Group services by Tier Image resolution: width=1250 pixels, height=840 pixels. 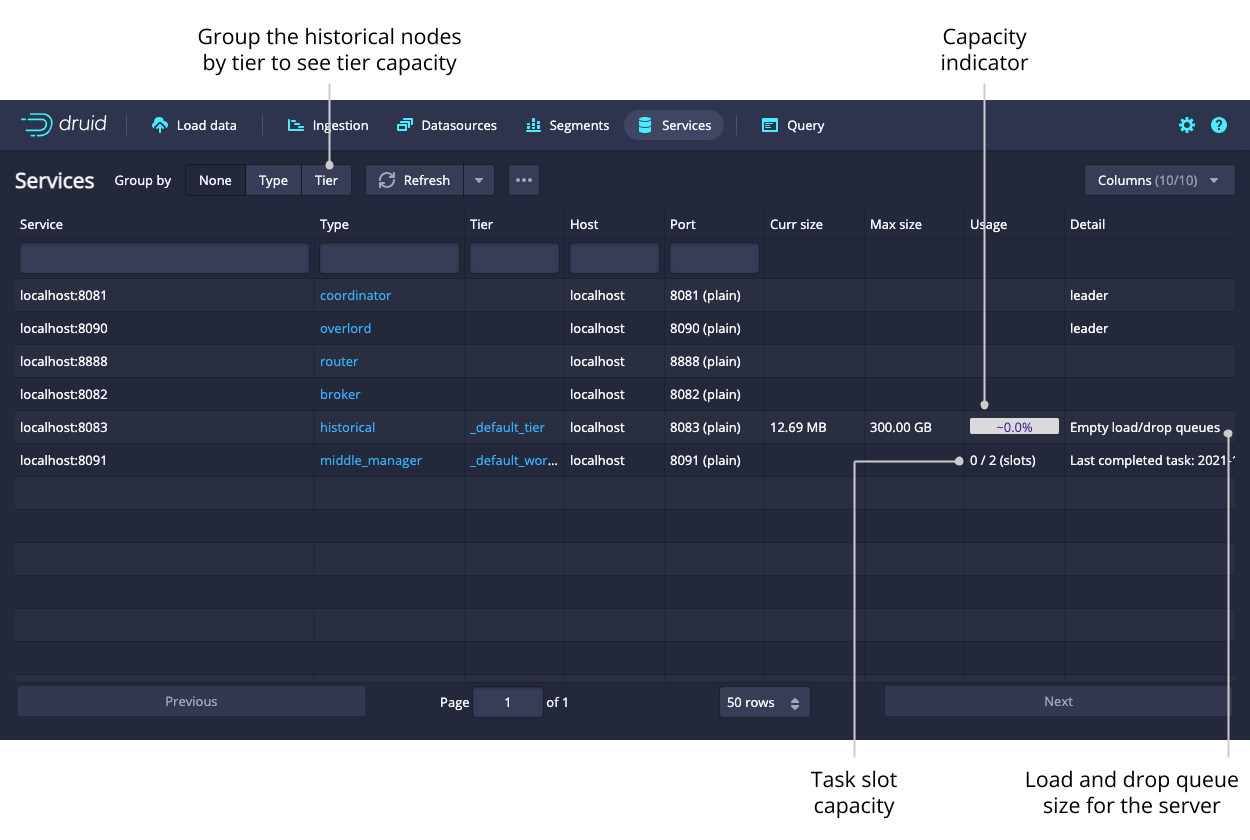pyautogui.click(x=326, y=180)
